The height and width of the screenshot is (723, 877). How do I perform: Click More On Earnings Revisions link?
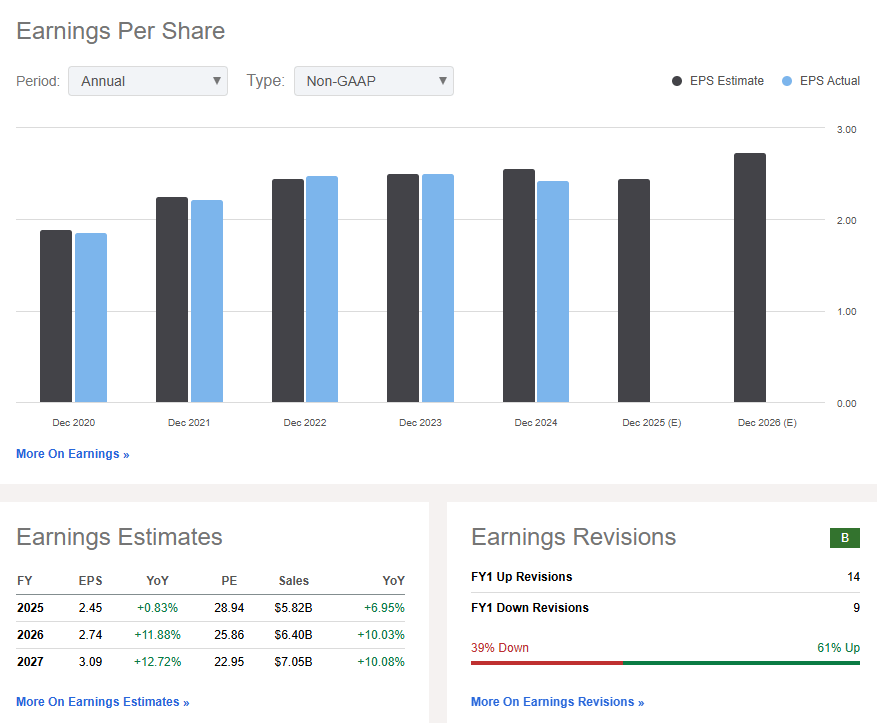coord(557,701)
